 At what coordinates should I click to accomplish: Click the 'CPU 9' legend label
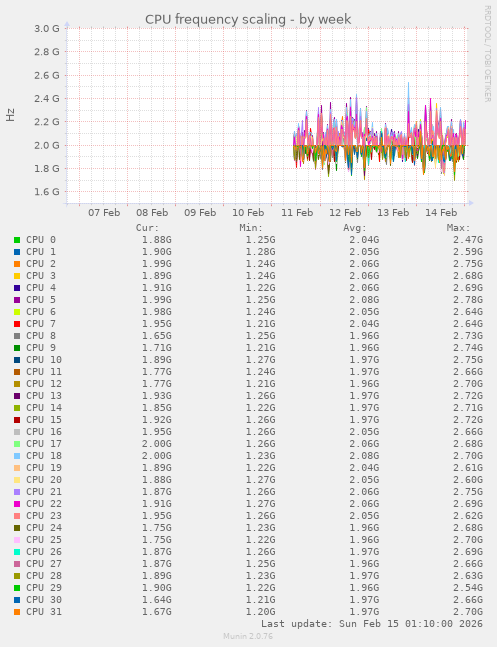[x=41, y=347]
